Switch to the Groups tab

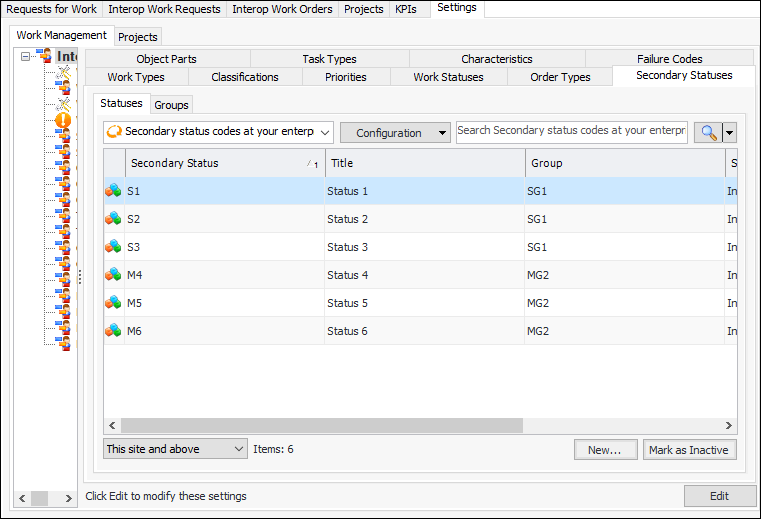[x=171, y=105]
